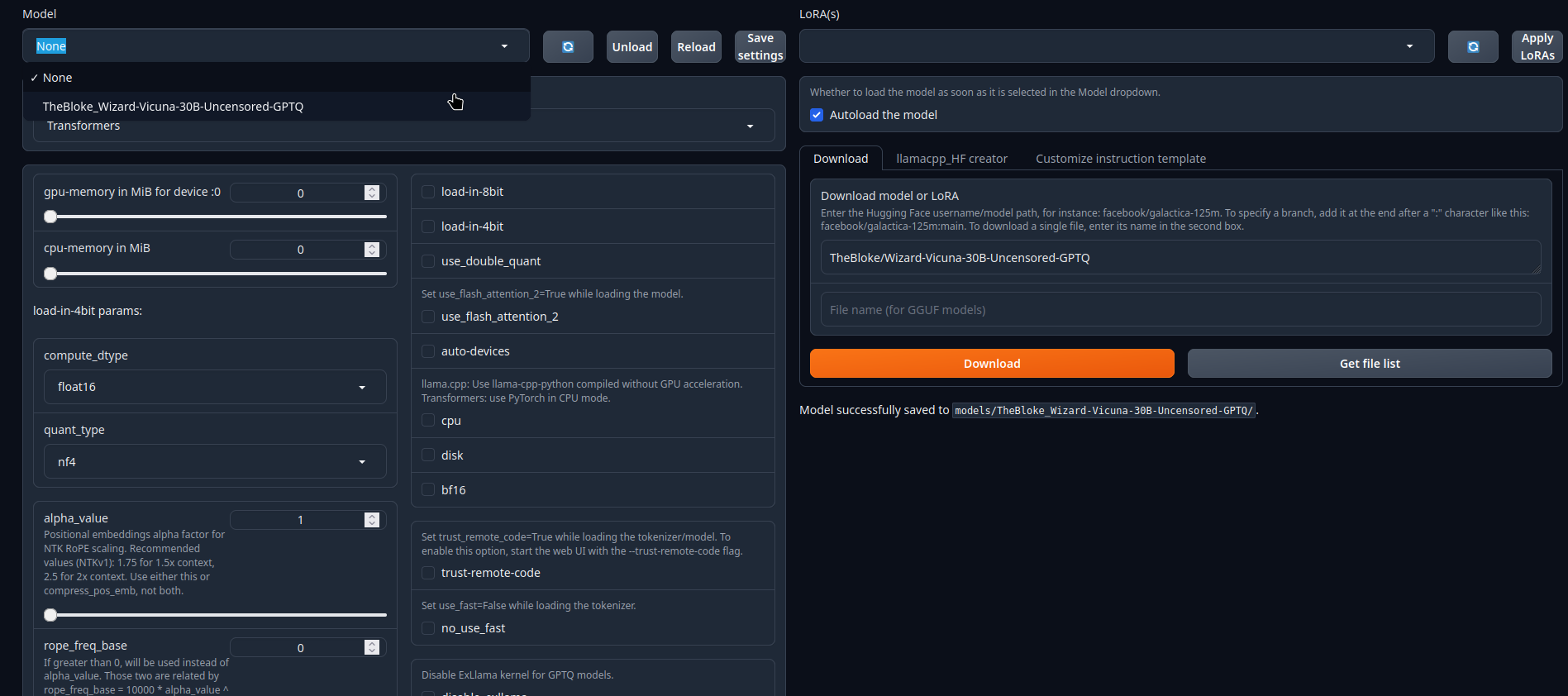
Task: Enable use_flash_attention_2
Action: 428,317
